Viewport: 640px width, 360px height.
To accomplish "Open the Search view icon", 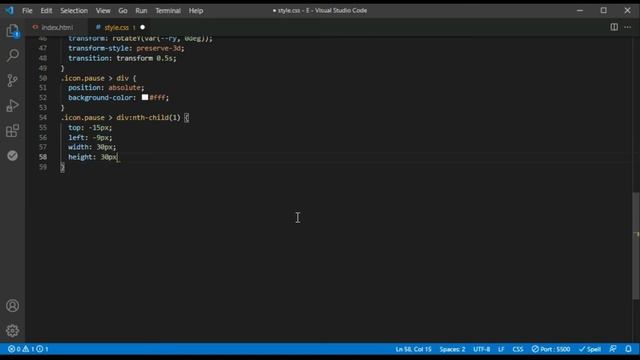I will click(x=13, y=55).
